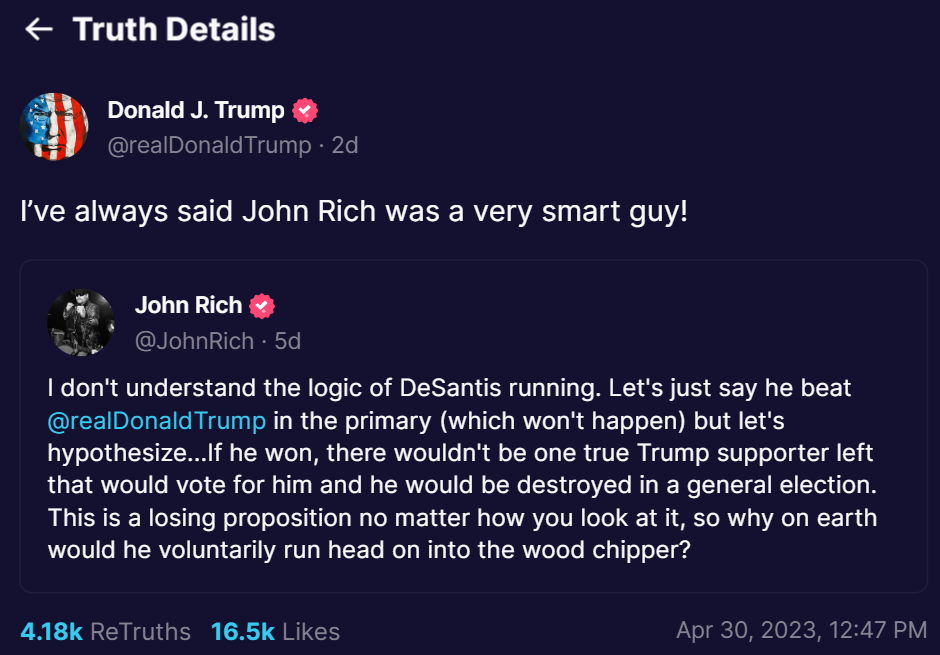This screenshot has width=940, height=655.
Task: Follow the @realDonaldTrump mention in quoted text
Action: pos(156,420)
